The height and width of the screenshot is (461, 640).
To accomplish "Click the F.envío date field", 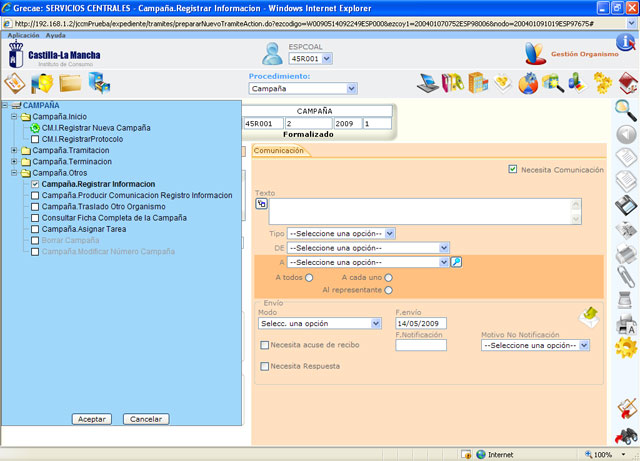I will [x=421, y=323].
